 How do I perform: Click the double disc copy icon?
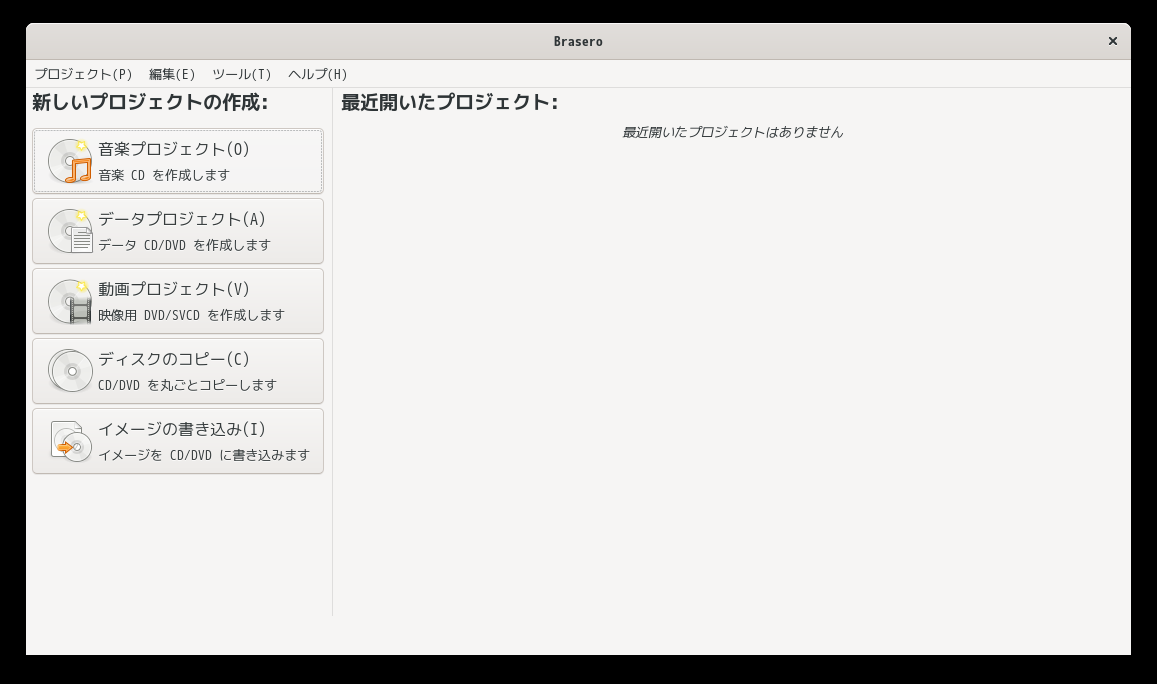pos(70,370)
